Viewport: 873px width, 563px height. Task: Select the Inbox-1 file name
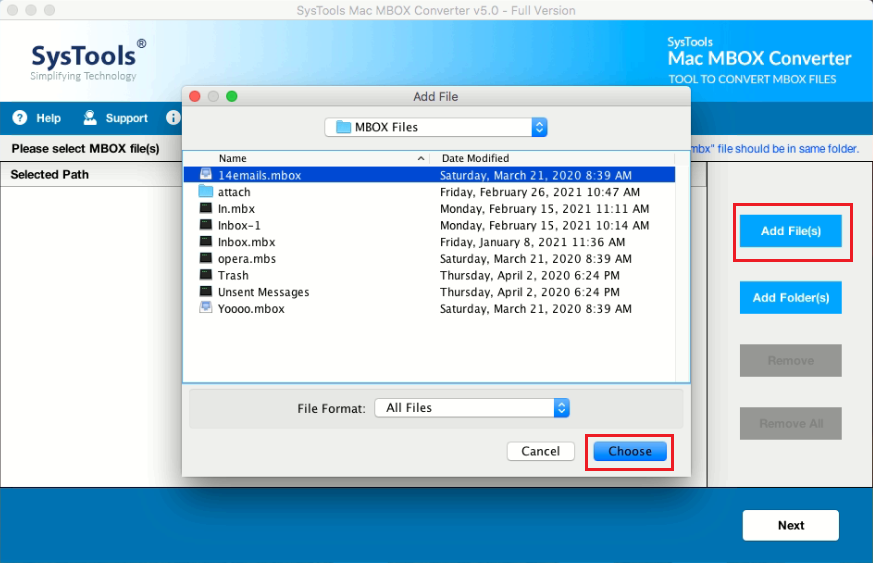coord(239,226)
